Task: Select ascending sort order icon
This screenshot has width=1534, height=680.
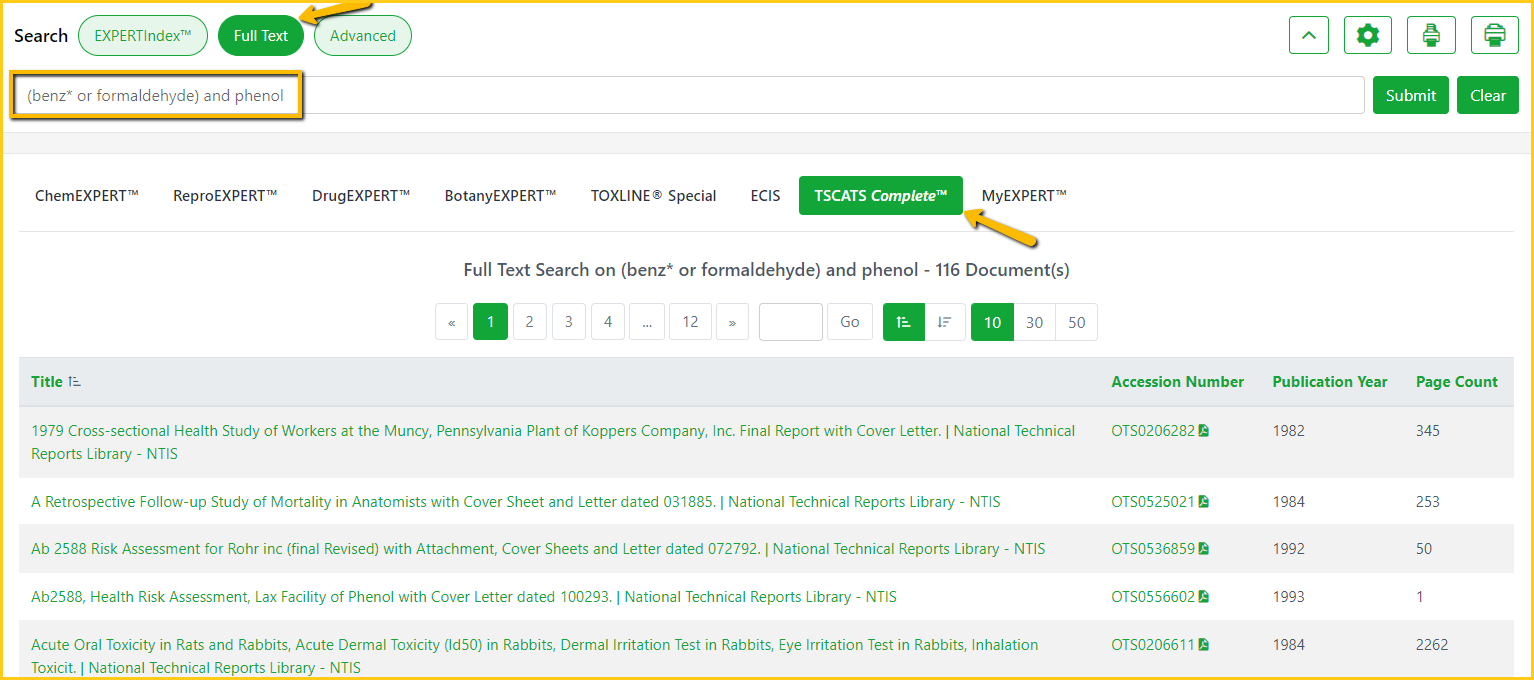Action: 904,322
